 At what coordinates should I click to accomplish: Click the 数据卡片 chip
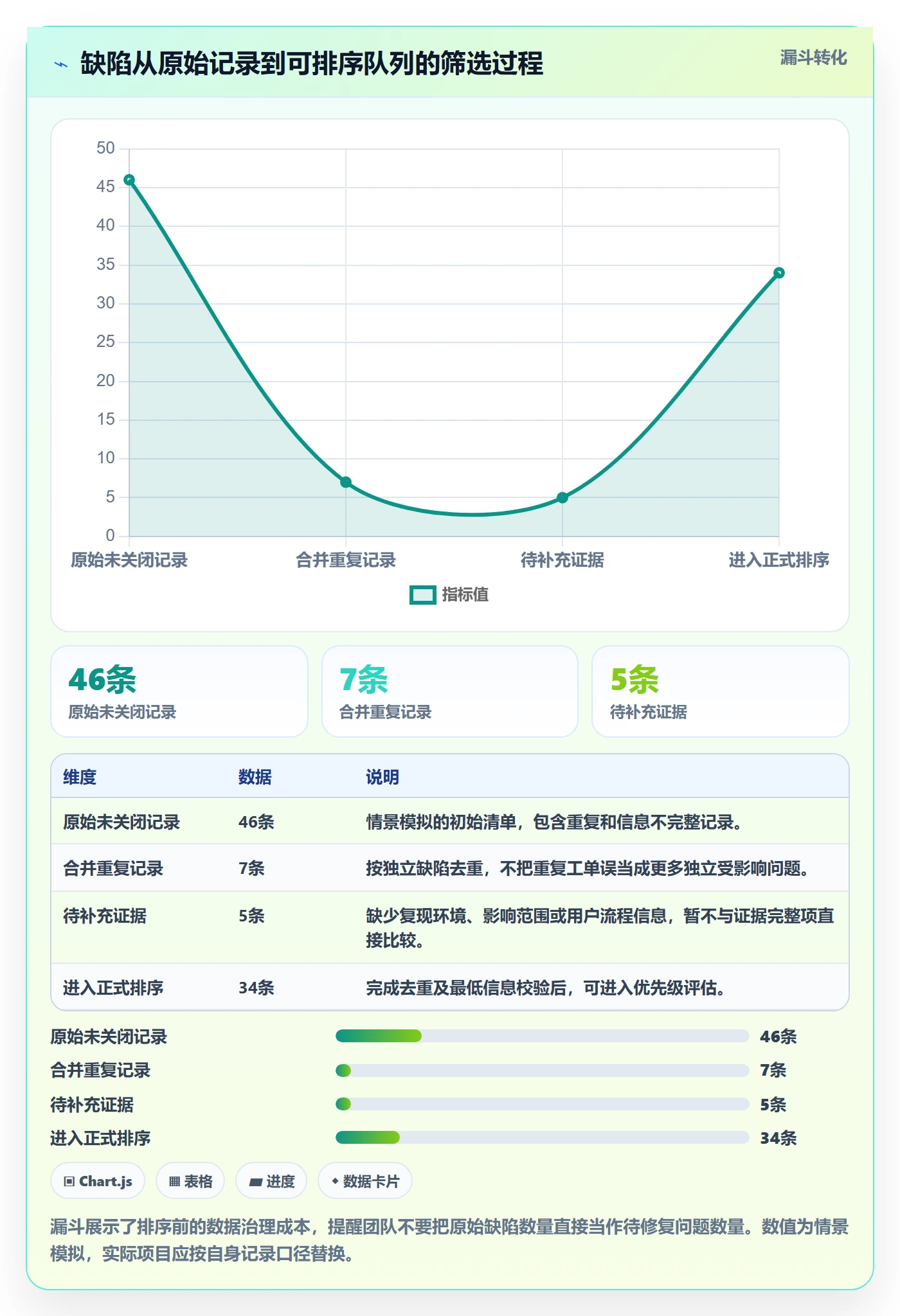365,1181
